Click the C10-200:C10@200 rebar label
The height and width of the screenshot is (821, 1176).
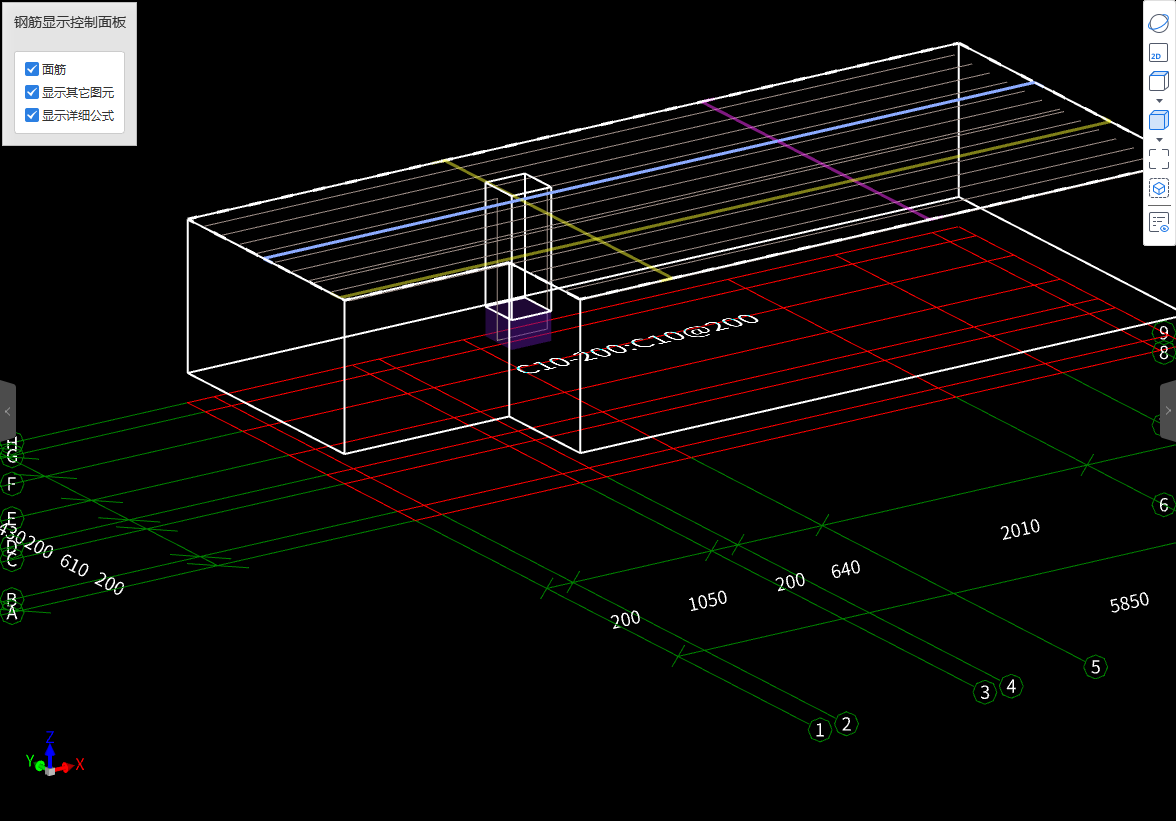pyautogui.click(x=638, y=343)
